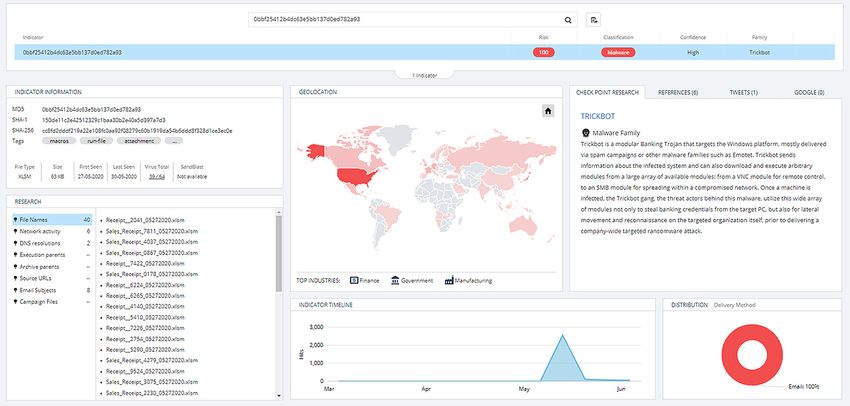
Task: Click the skull Malware Family icon
Action: (585, 132)
